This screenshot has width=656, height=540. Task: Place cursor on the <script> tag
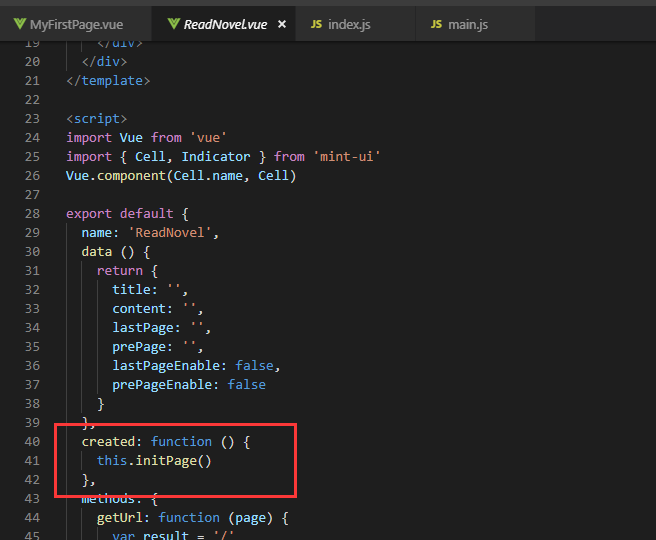point(96,119)
